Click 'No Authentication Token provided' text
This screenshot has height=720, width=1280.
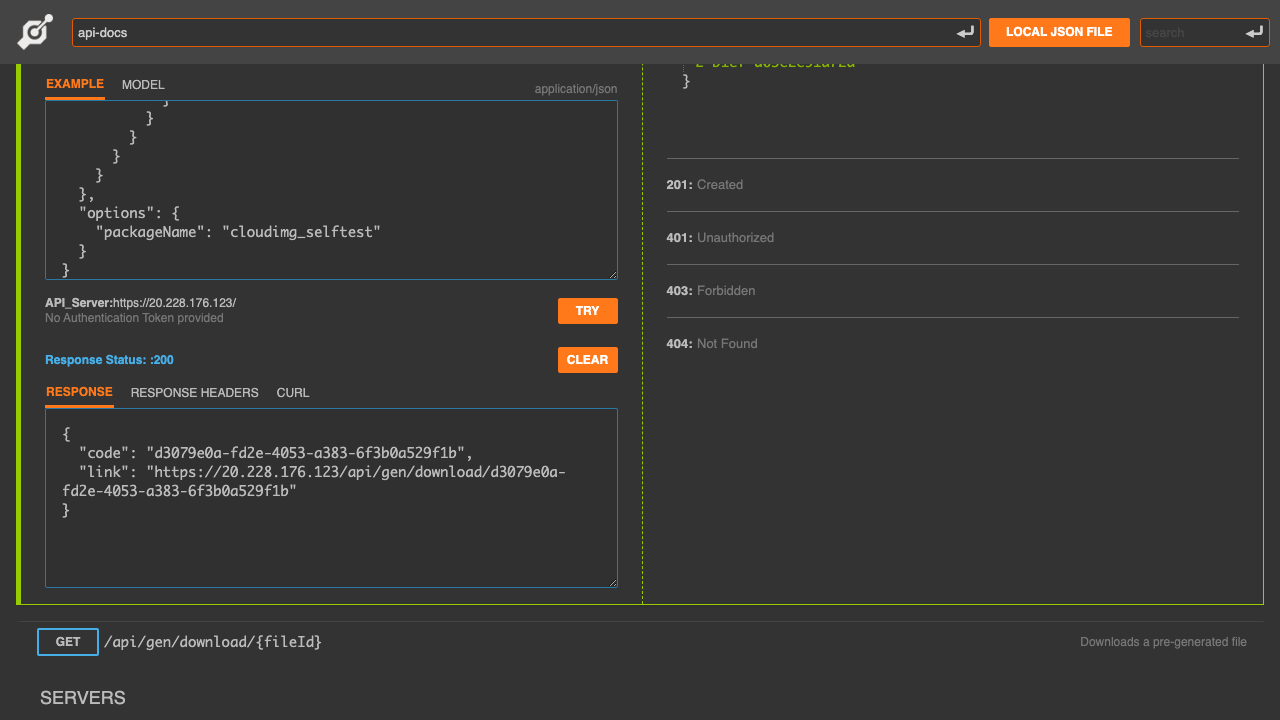(134, 318)
